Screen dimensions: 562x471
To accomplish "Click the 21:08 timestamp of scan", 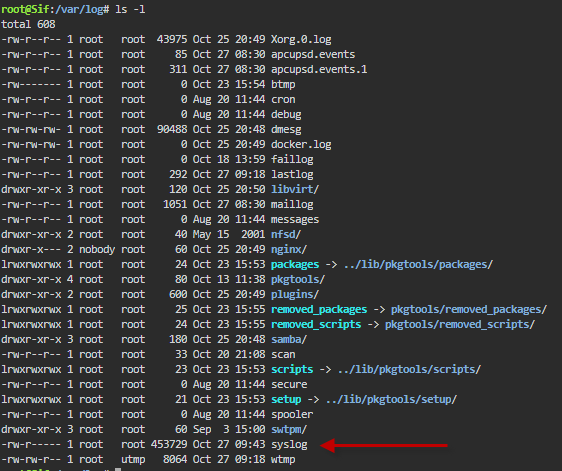I will pyautogui.click(x=250, y=355).
